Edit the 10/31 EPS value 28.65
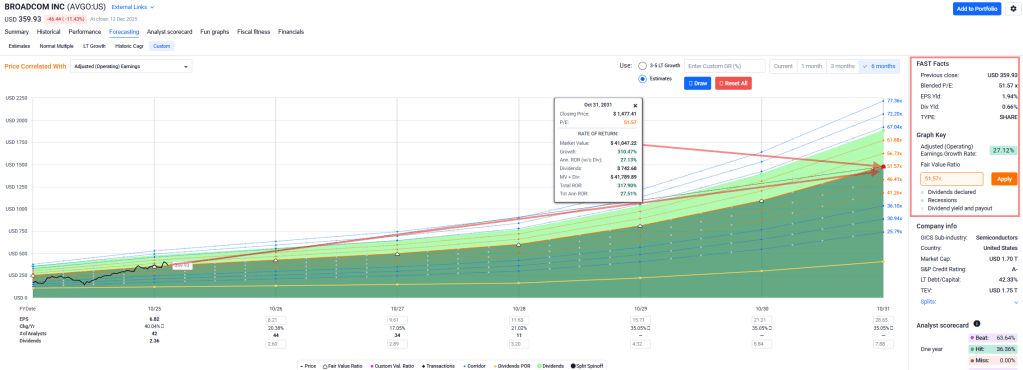Viewport: 1023px width, 370px height. [x=882, y=320]
